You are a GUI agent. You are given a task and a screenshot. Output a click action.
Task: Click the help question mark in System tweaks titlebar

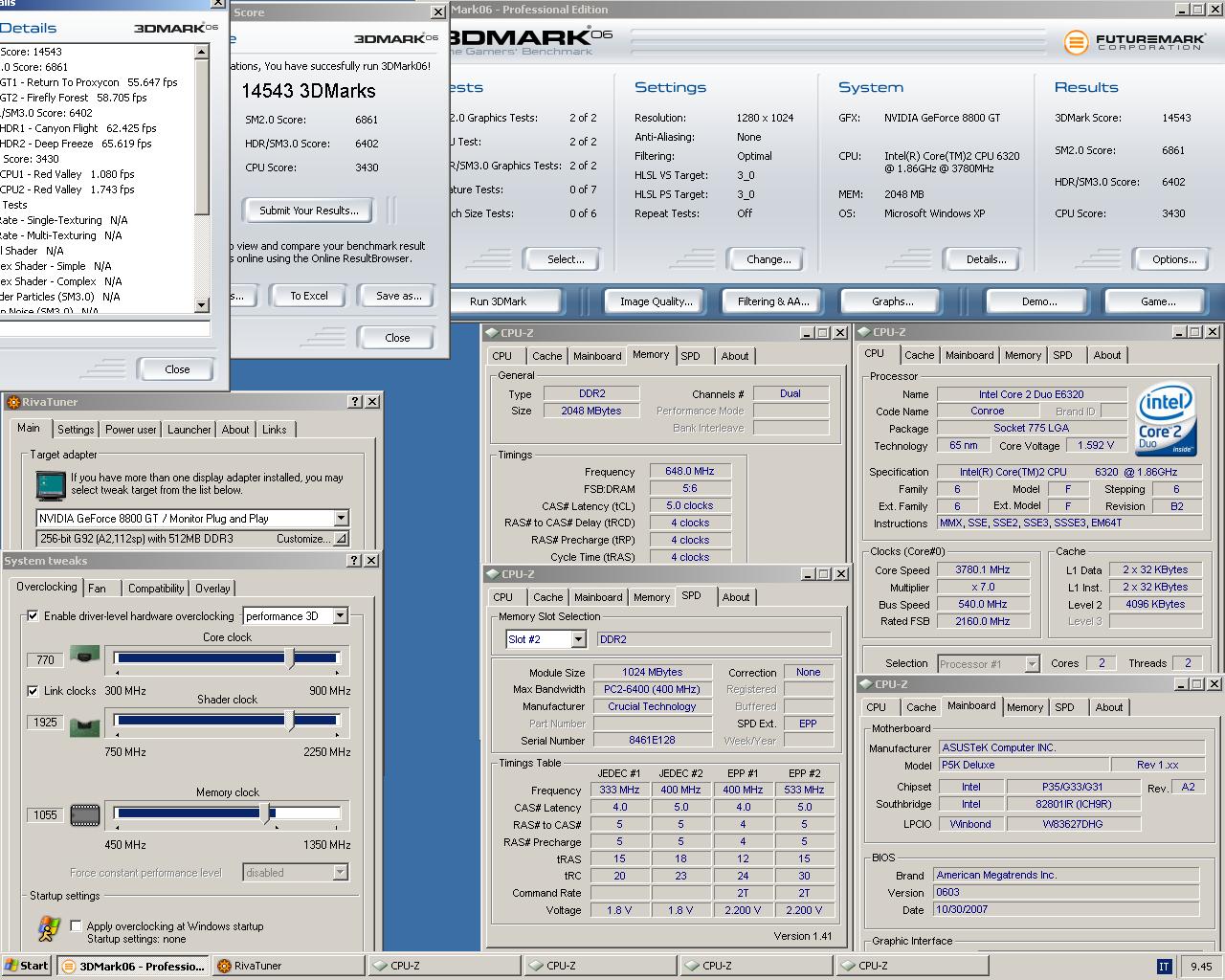pos(355,561)
